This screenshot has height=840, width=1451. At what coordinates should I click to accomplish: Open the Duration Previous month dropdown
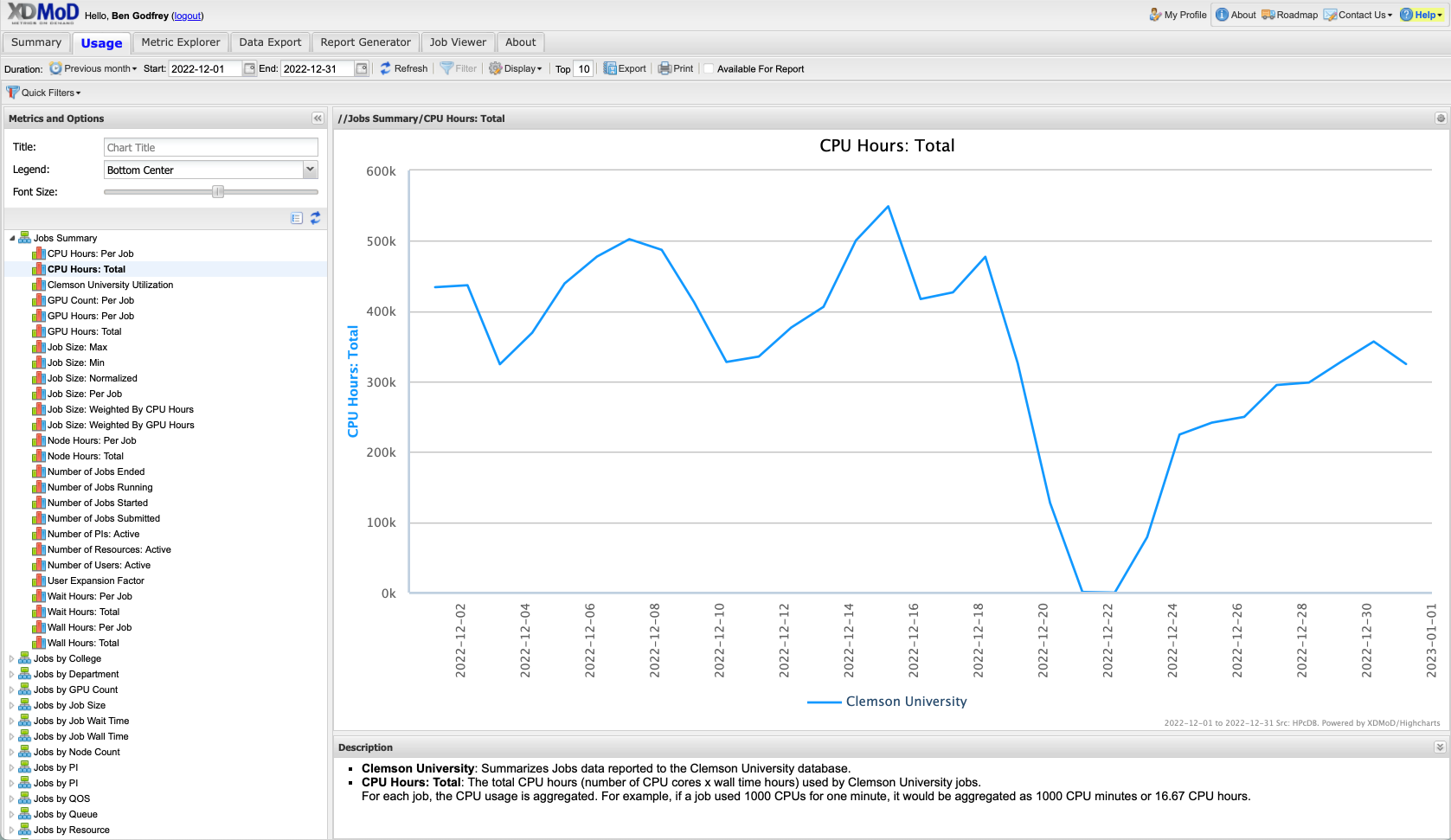pyautogui.click(x=93, y=68)
